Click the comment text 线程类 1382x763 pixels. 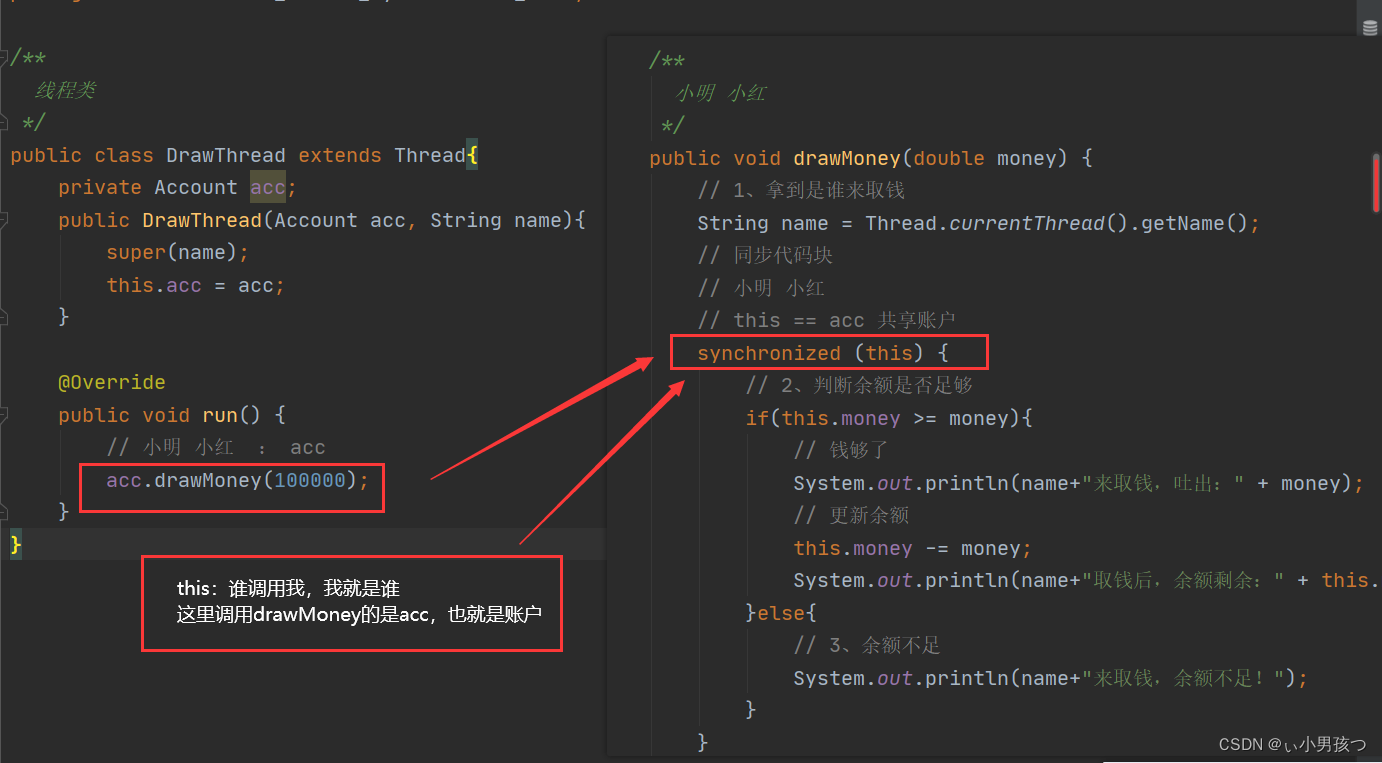click(x=65, y=90)
